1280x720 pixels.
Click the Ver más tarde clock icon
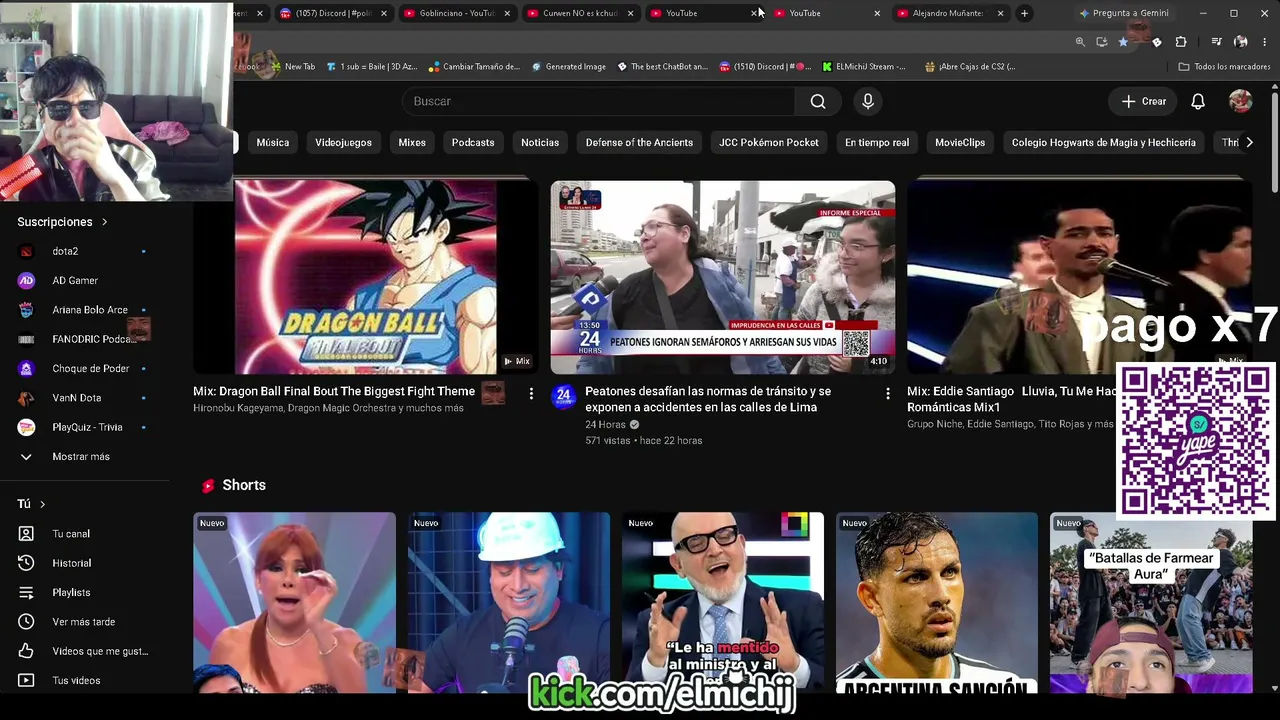click(27, 622)
